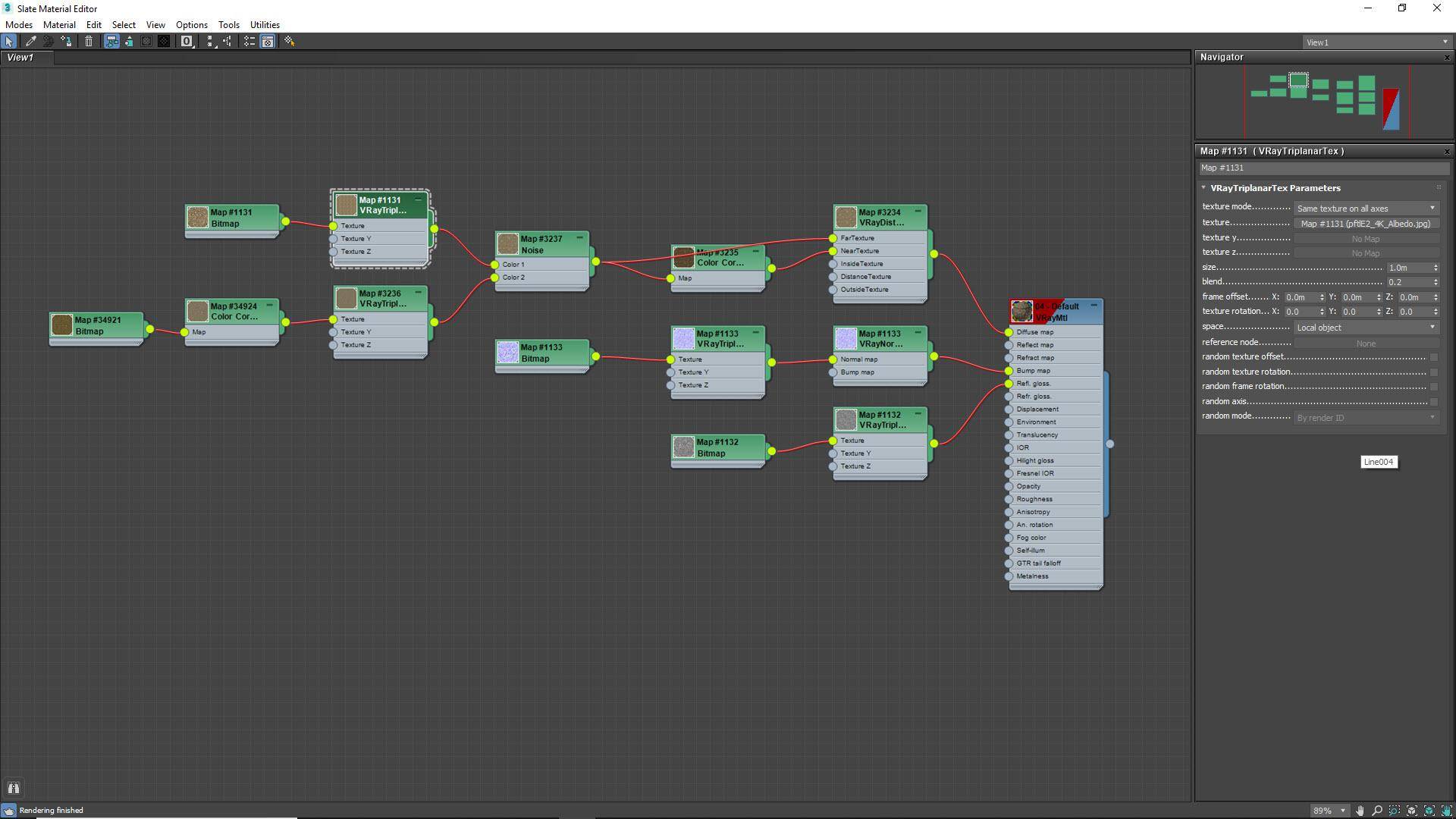The image size is (1456, 819).
Task: Click the blend value spinner arrows
Action: pyautogui.click(x=1436, y=282)
